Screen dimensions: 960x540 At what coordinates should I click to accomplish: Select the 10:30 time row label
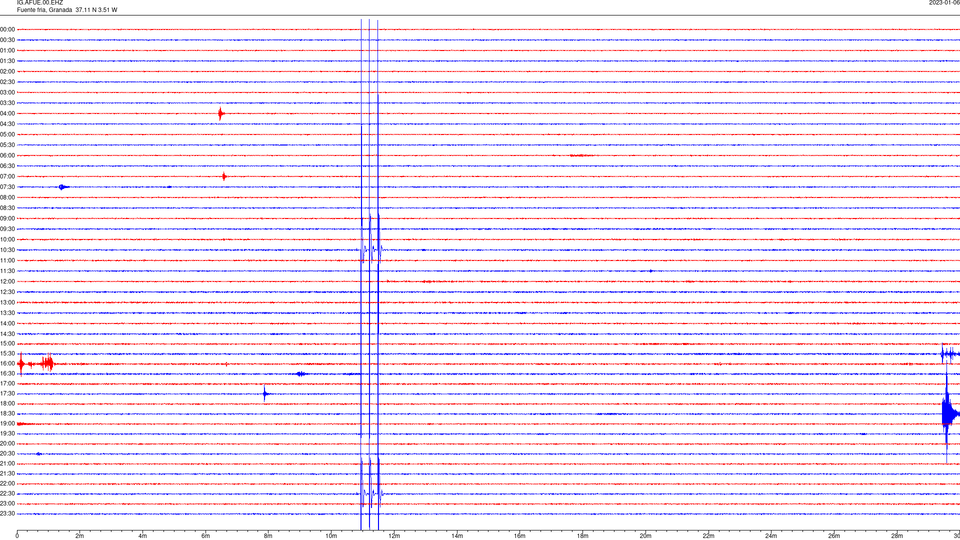coord(7,250)
